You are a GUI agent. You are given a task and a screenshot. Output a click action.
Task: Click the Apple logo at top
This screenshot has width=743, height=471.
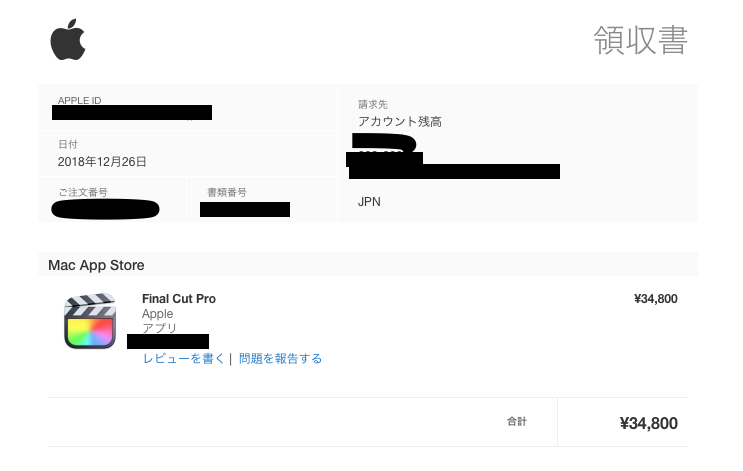pyautogui.click(x=68, y=42)
